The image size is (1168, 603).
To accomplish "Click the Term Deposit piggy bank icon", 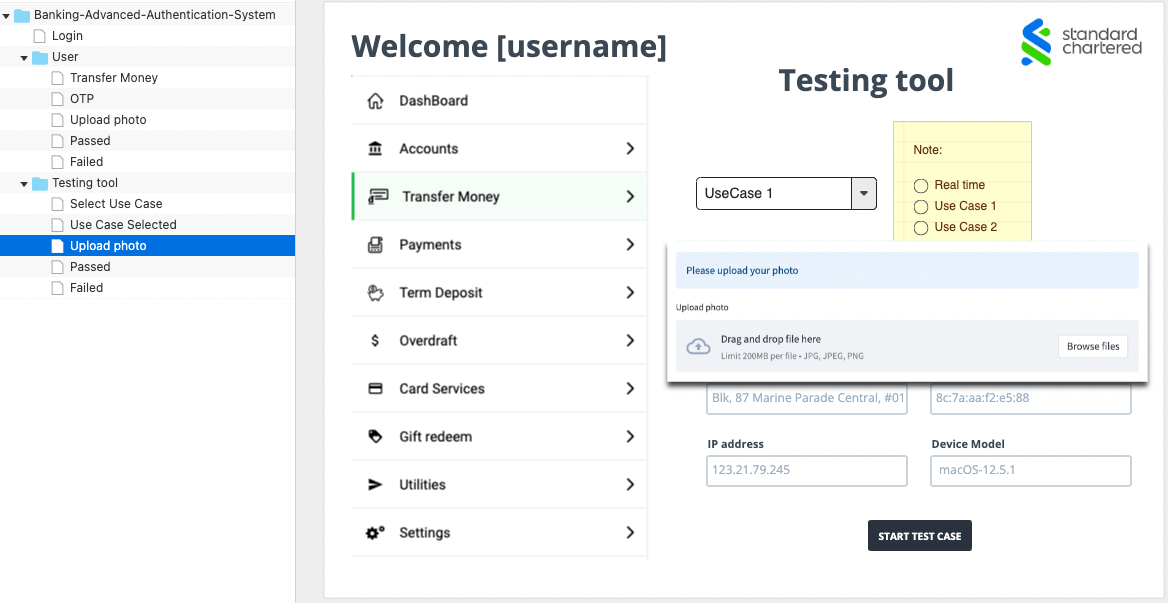I will 375,293.
